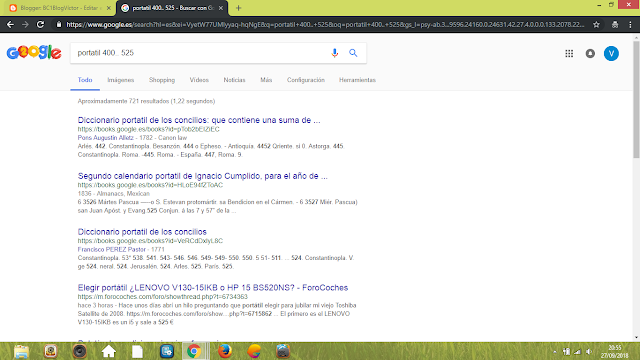
Task: Open Configuración search settings menu
Action: tap(306, 80)
